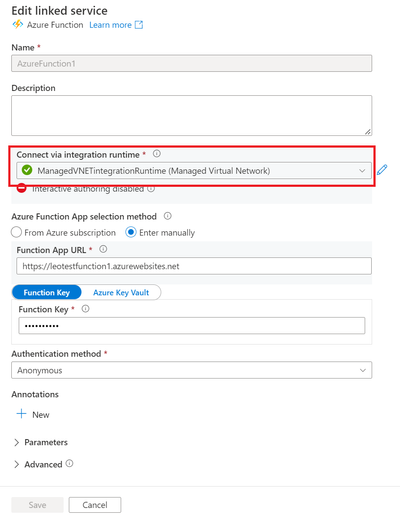400x517 pixels.
Task: Click the pencil edit integration runtime icon
Action: 382,170
